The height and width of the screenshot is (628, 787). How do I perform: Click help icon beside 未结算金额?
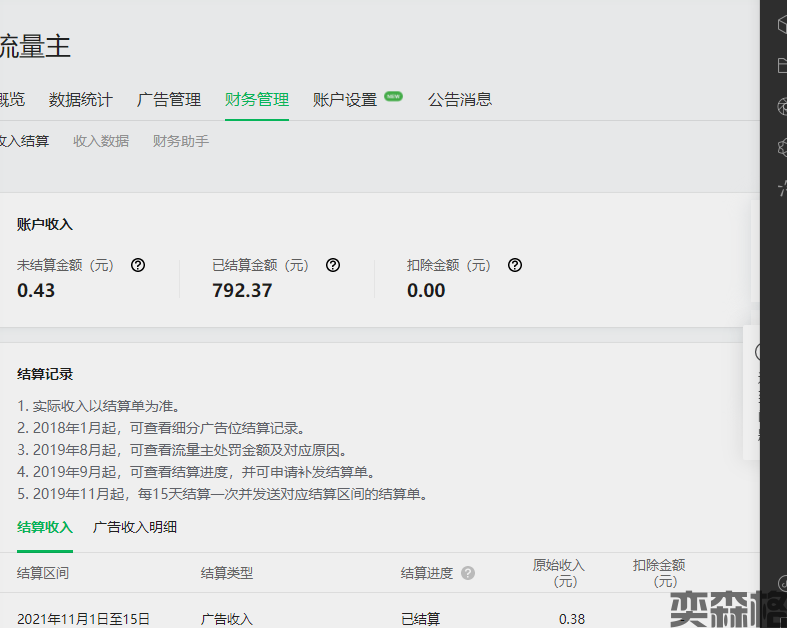[x=138, y=265]
